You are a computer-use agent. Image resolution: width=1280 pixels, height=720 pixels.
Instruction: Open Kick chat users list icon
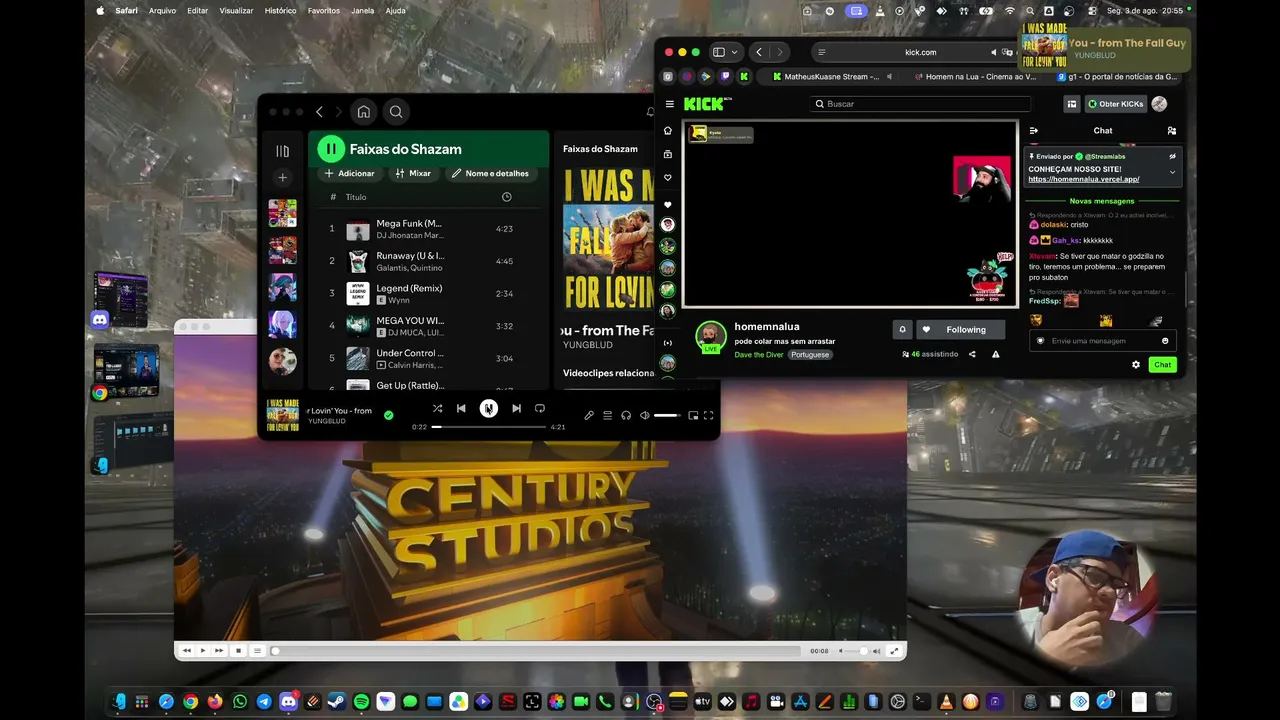(x=1172, y=130)
